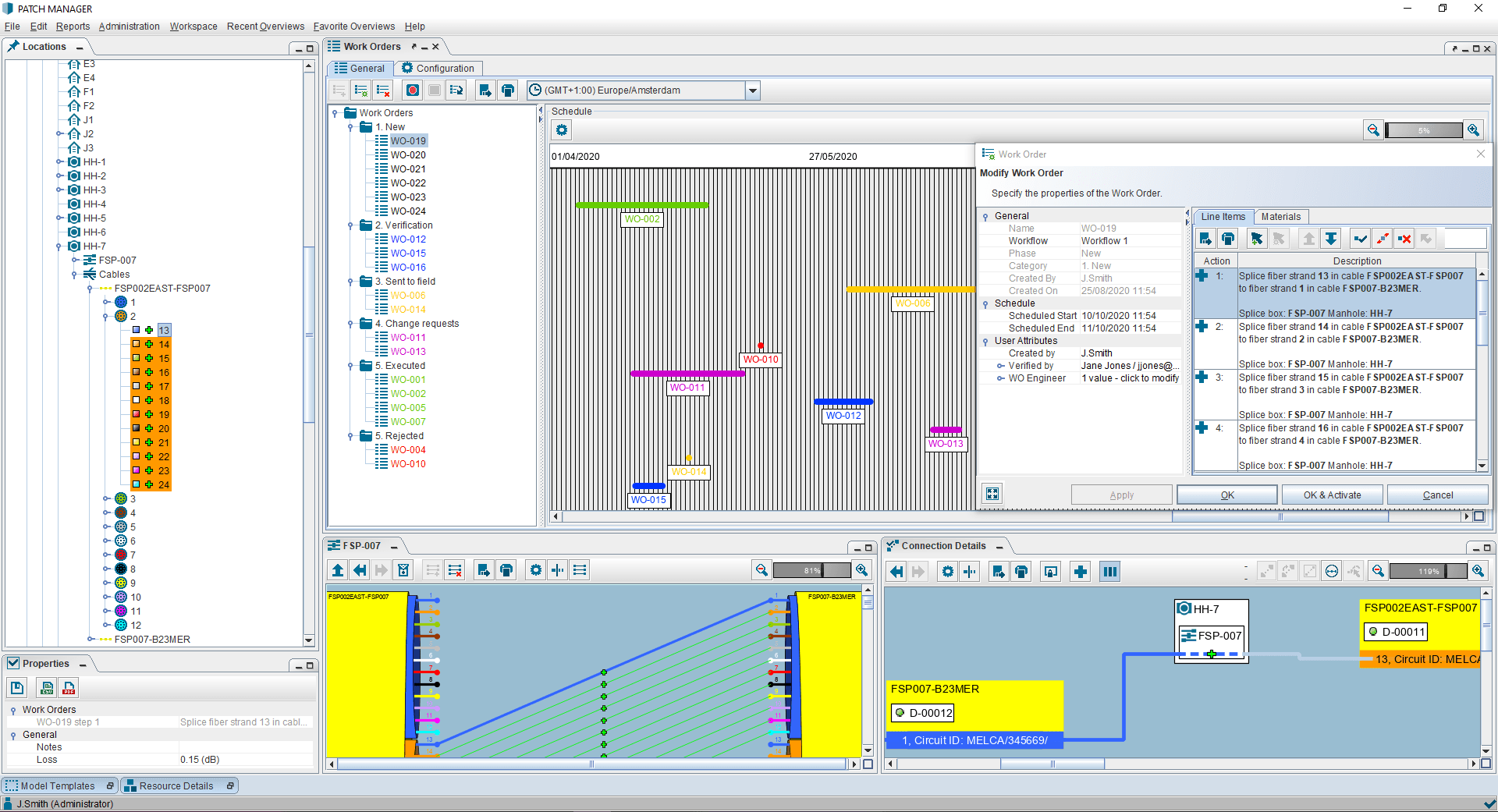
Task: Select the Line Items tab
Action: tap(1223, 217)
